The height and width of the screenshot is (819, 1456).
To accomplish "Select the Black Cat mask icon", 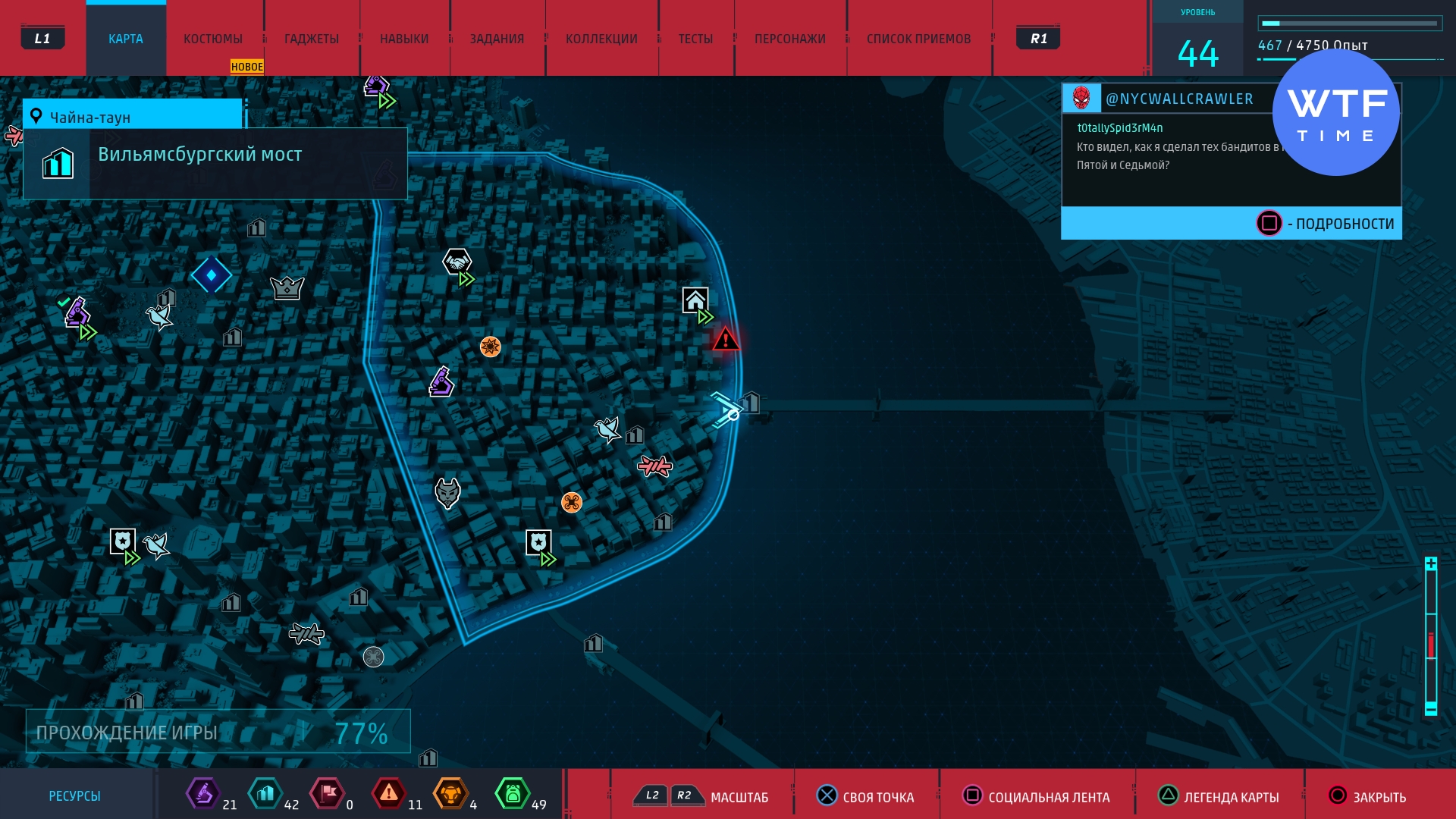I will tap(447, 493).
